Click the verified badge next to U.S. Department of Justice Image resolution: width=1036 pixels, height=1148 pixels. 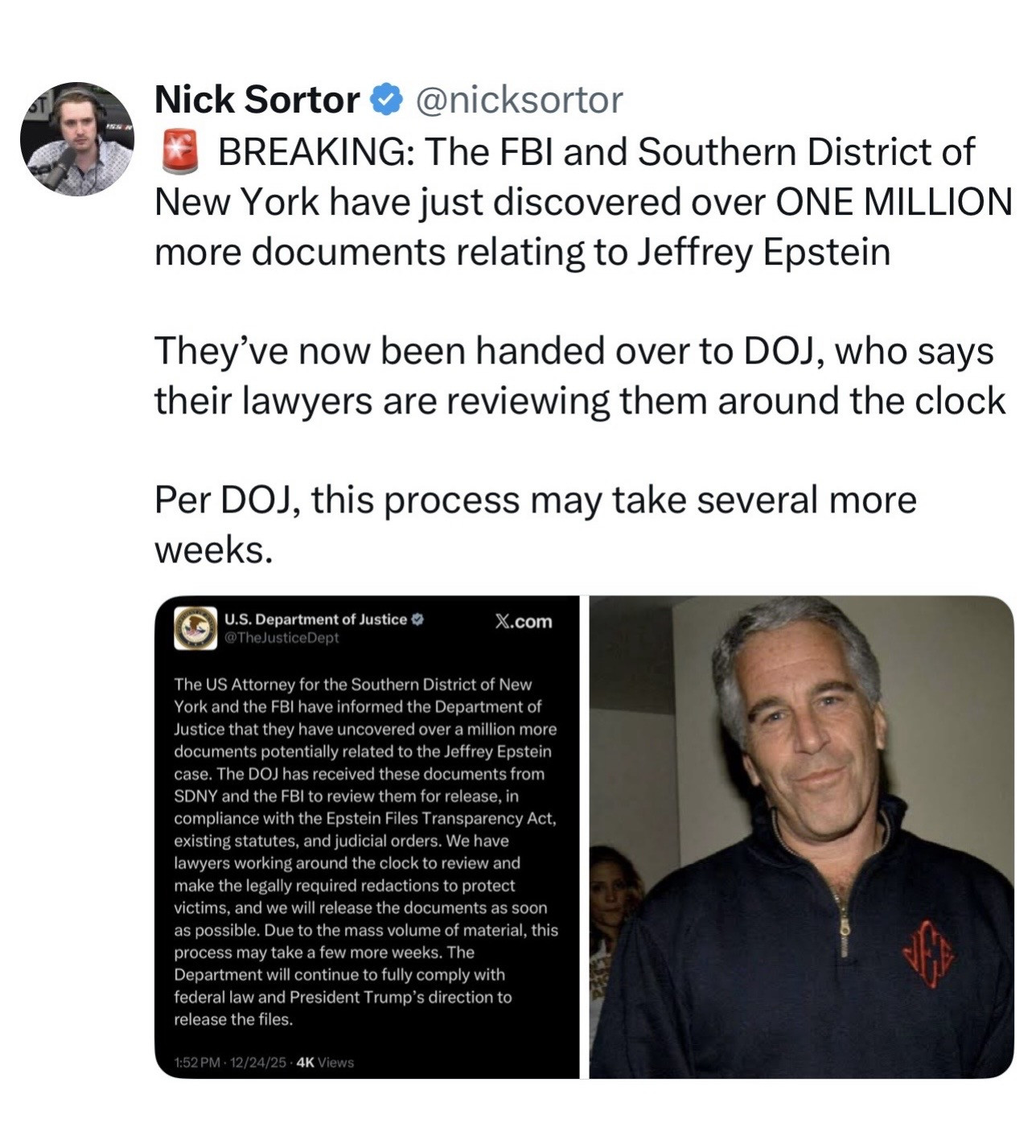point(417,619)
